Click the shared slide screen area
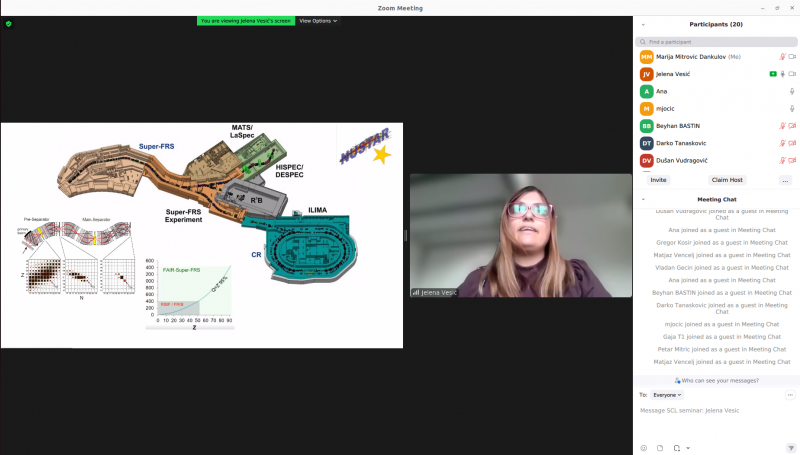The image size is (800, 455). [202, 235]
